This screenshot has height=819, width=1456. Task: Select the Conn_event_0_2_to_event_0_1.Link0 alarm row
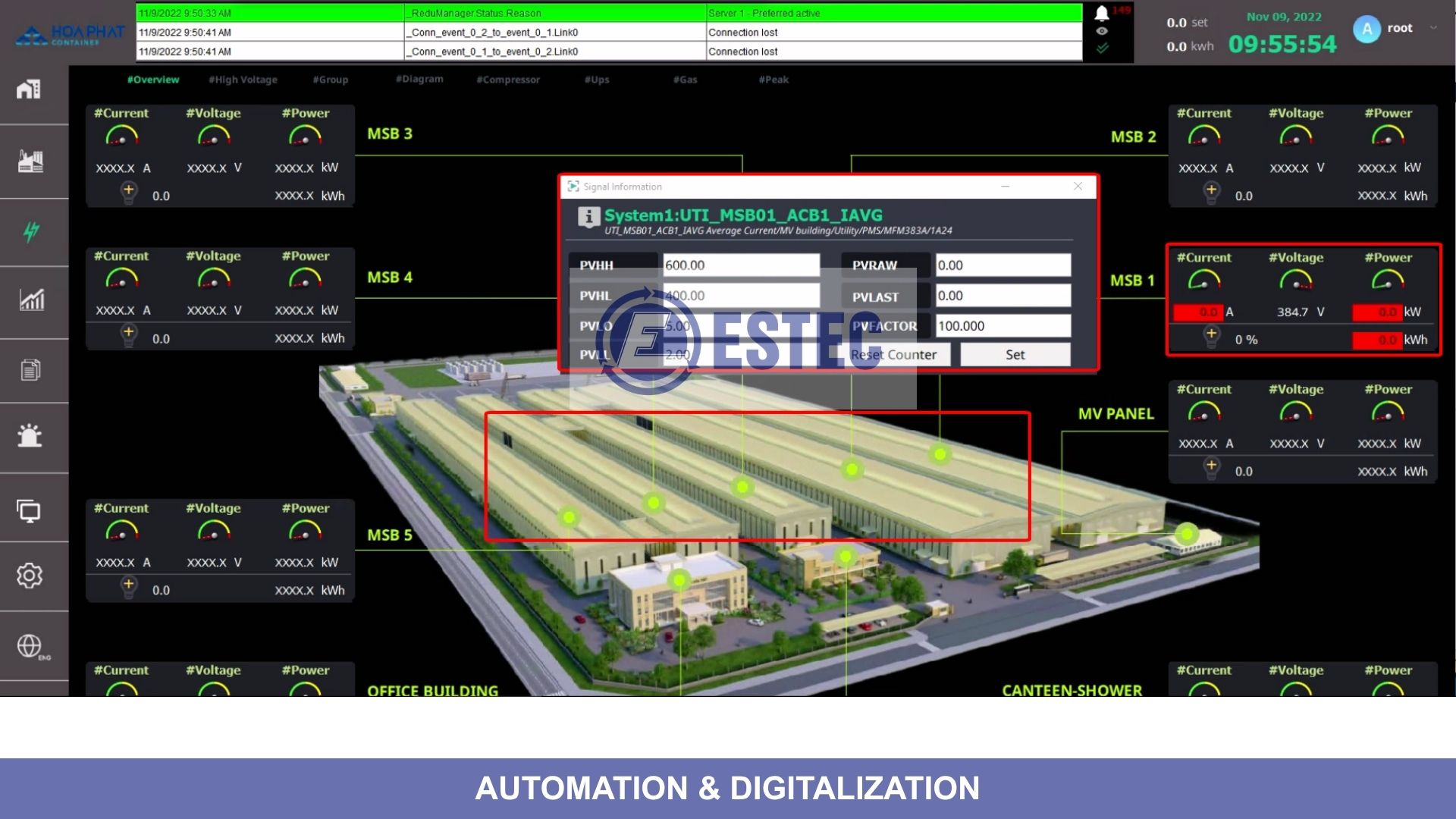(x=609, y=32)
